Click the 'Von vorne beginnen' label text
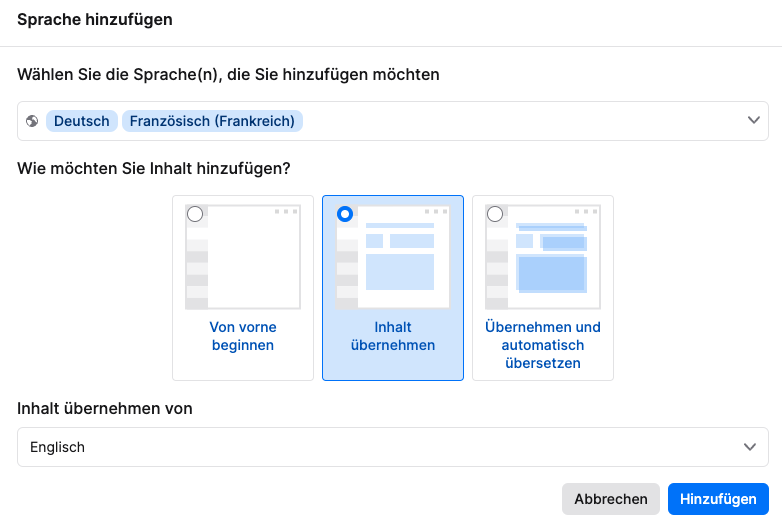This screenshot has width=782, height=521. pyautogui.click(x=243, y=336)
